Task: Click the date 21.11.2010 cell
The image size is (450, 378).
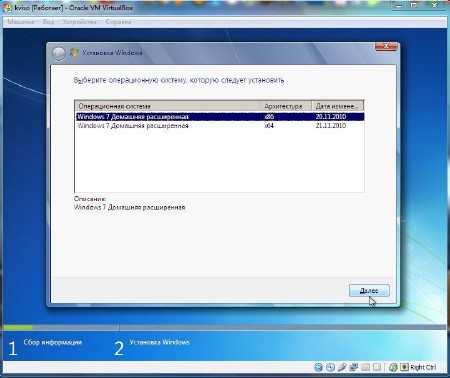Action: tap(331, 126)
